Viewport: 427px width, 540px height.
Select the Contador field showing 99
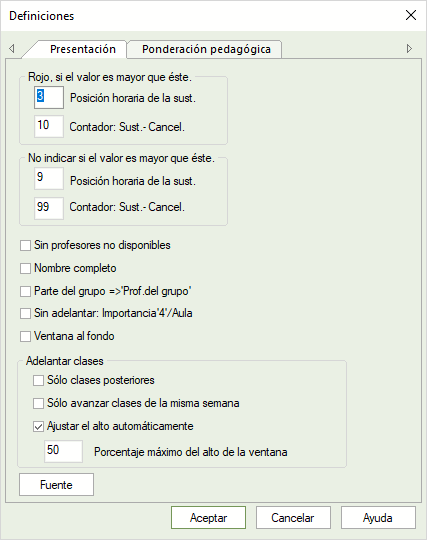(49, 208)
